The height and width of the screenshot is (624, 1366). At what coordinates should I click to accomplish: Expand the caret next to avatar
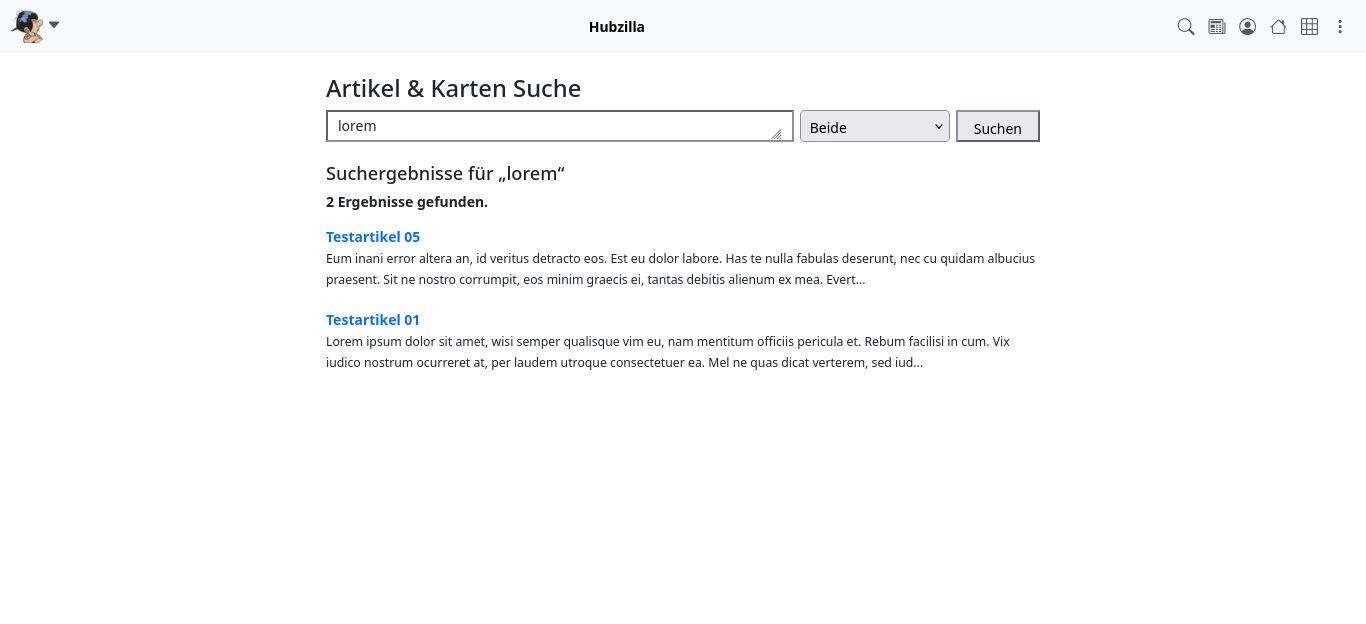coord(54,25)
